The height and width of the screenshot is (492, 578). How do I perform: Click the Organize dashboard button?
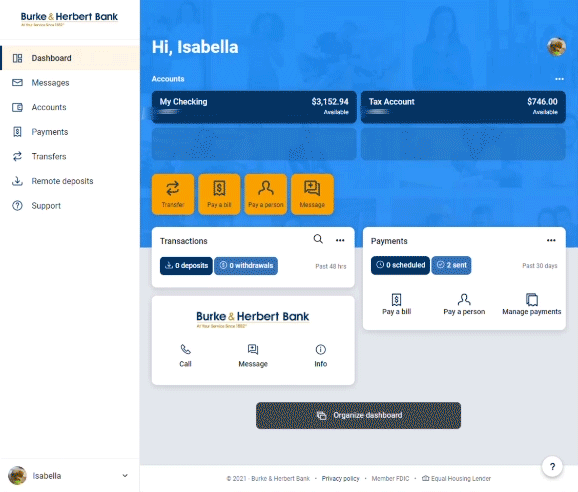pos(358,415)
